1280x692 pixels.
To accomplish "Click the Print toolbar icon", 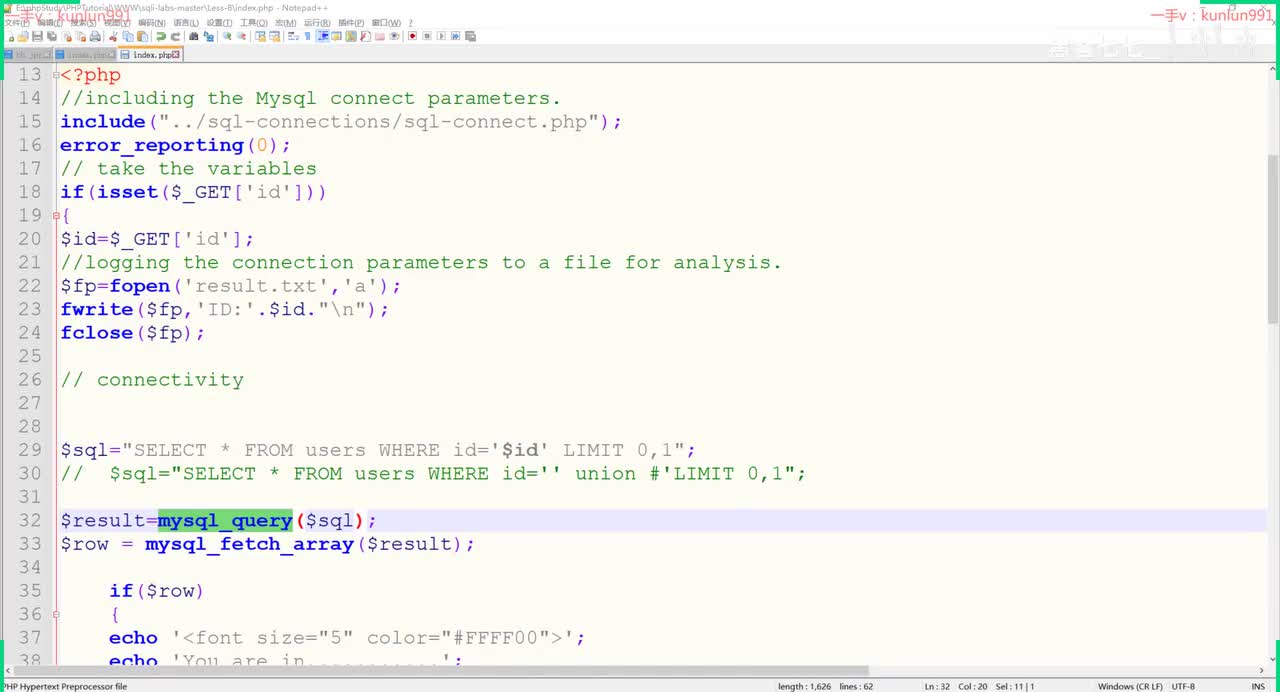I will click(x=95, y=36).
